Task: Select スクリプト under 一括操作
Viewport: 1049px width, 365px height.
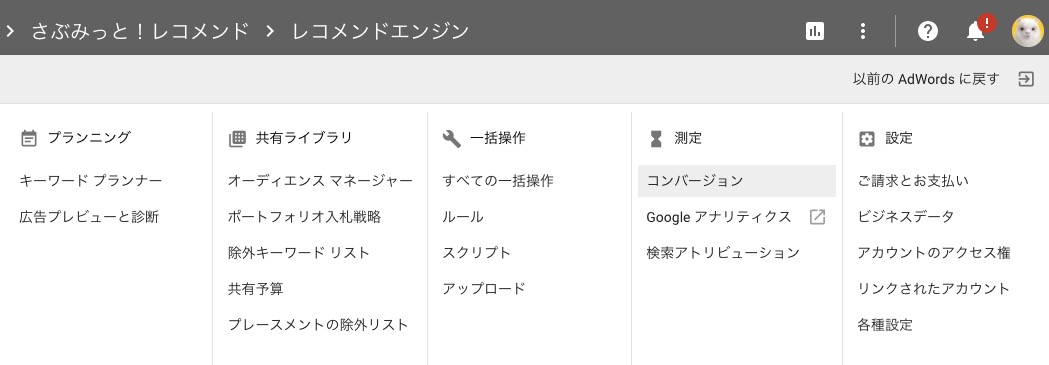Action: pos(476,253)
